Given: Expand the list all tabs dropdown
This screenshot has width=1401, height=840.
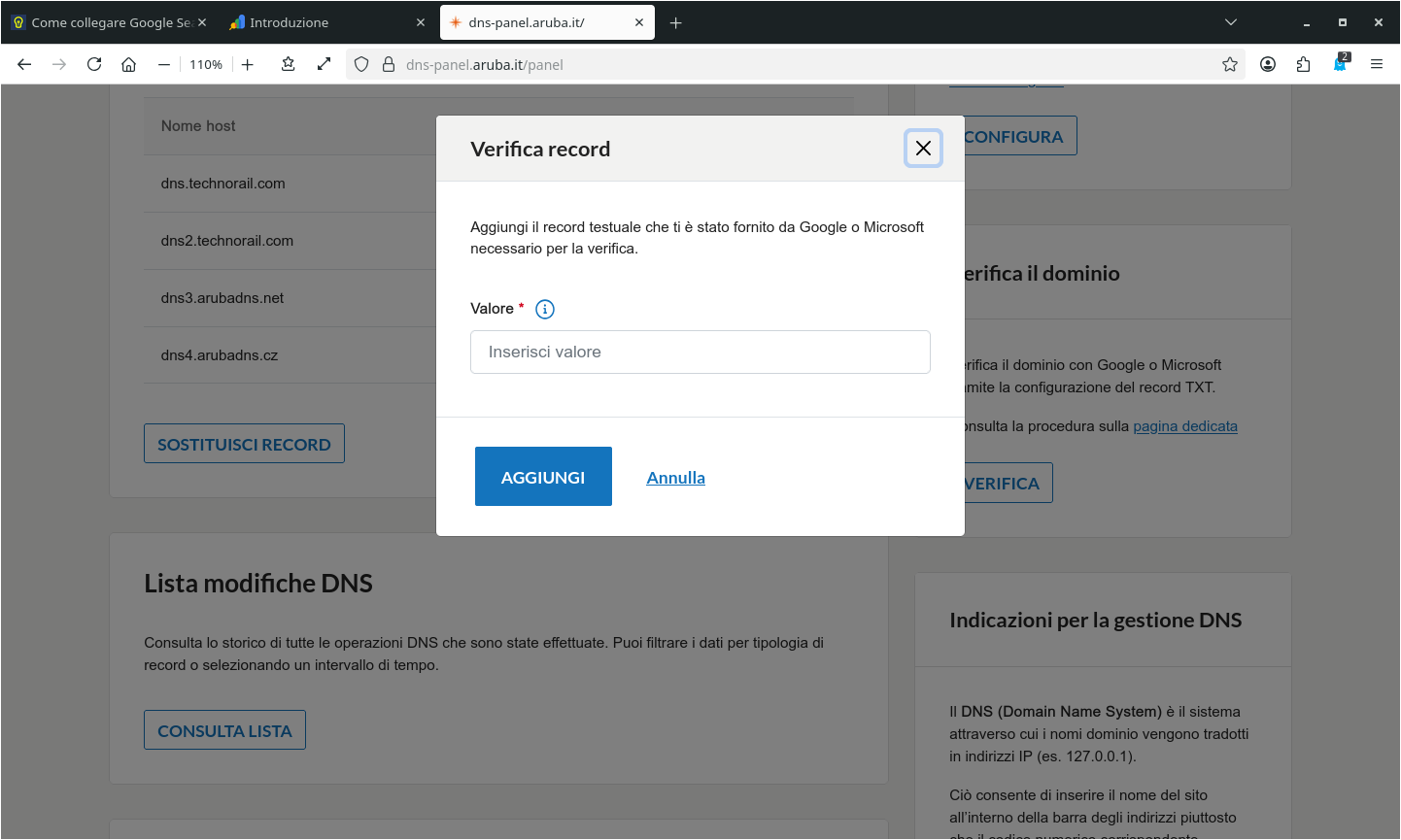Looking at the screenshot, I should 1231,22.
